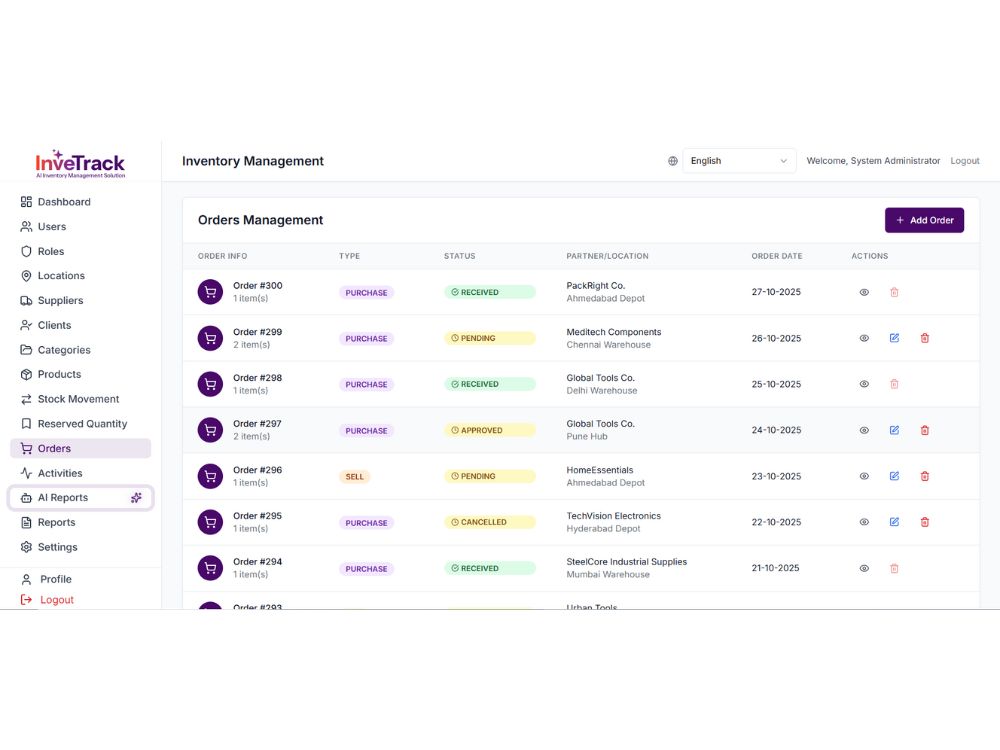Delete Order #298 with trash icon
The height and width of the screenshot is (750, 1000).
tap(894, 384)
